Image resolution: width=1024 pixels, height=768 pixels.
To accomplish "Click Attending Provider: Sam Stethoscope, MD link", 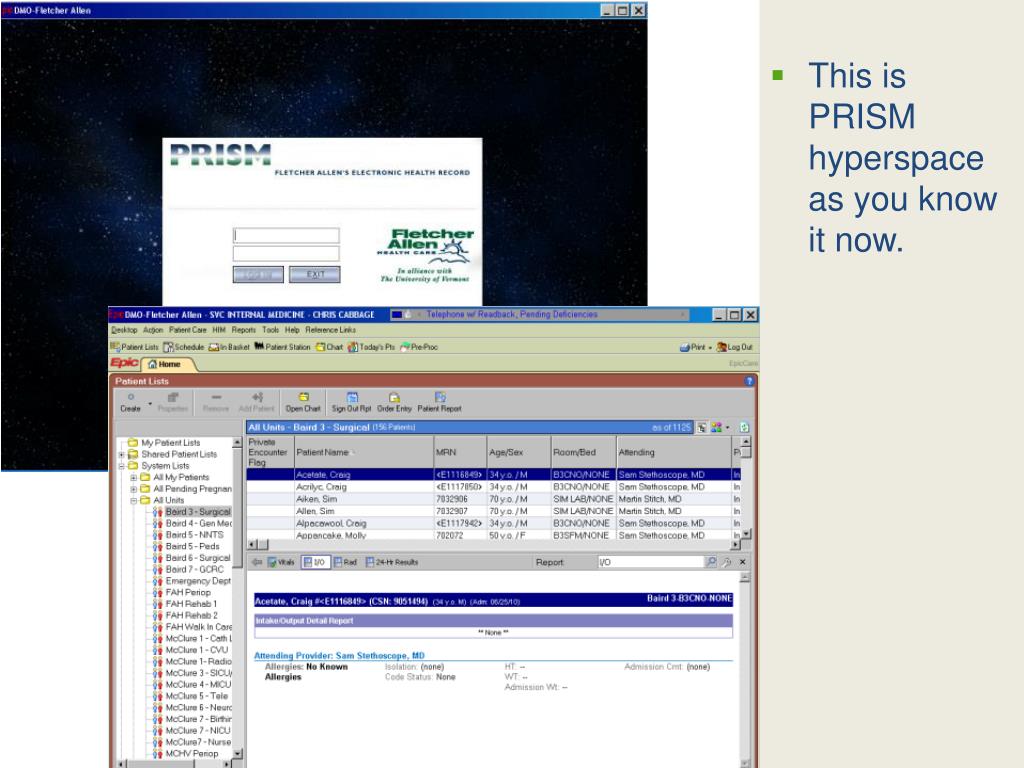I will [339, 655].
